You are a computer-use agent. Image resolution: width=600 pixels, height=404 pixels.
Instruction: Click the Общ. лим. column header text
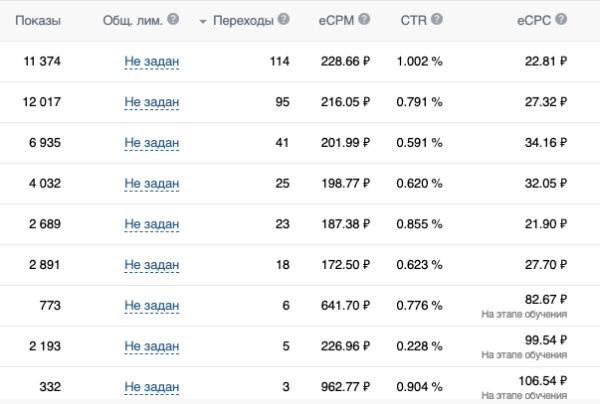click(x=132, y=20)
